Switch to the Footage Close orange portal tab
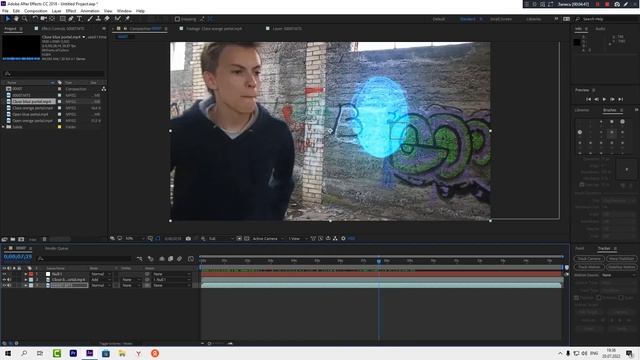 [214, 29]
